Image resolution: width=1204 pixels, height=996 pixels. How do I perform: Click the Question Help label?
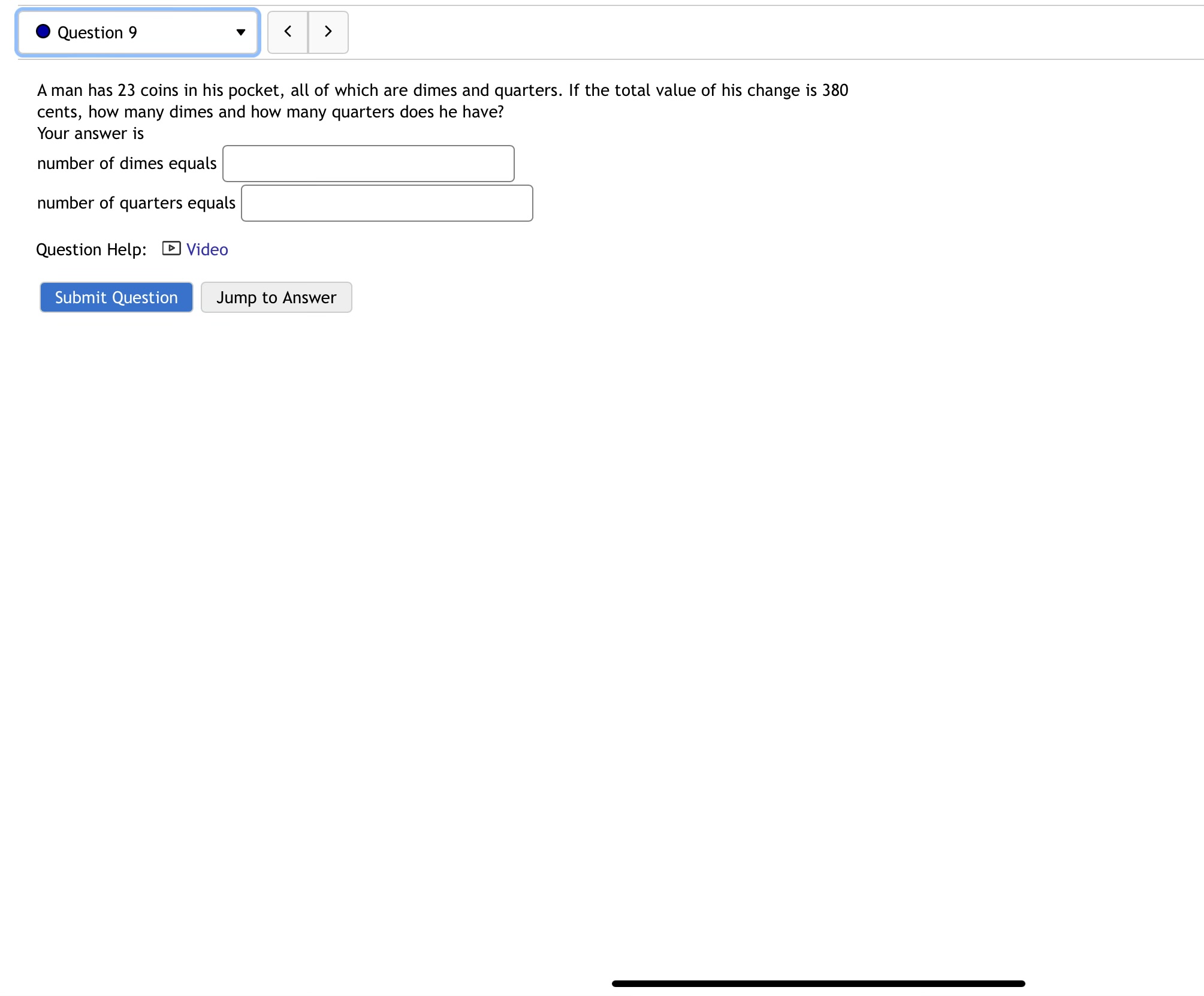coord(91,249)
